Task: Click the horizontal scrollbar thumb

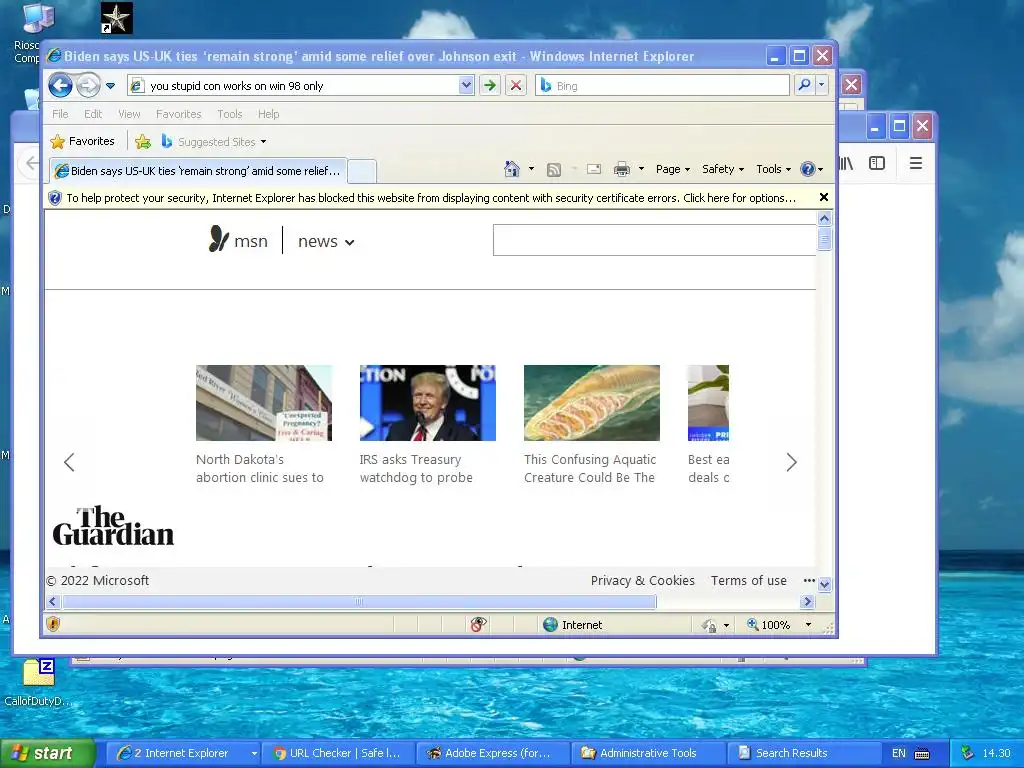Action: coord(359,601)
